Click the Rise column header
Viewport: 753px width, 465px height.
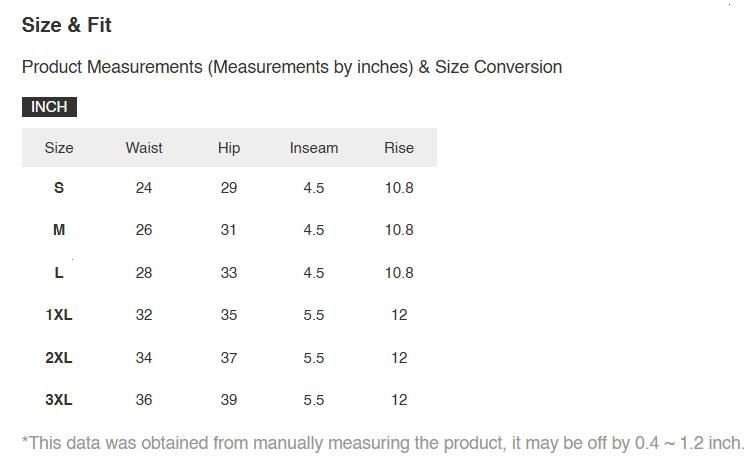[399, 148]
